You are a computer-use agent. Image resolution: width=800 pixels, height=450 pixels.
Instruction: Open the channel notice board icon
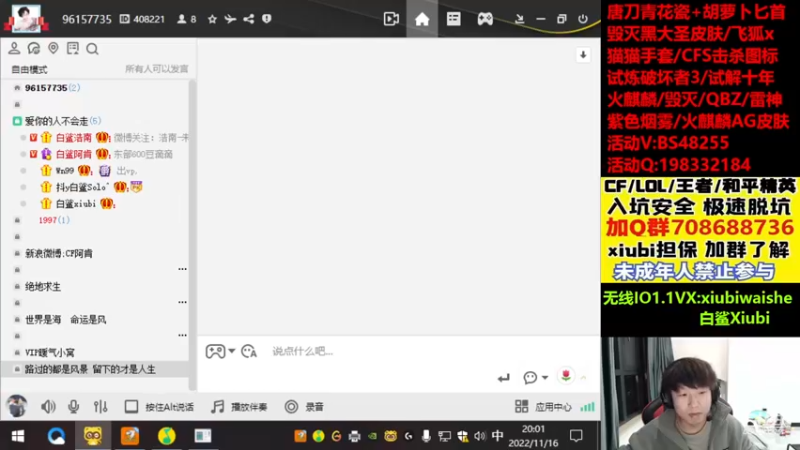72,48
